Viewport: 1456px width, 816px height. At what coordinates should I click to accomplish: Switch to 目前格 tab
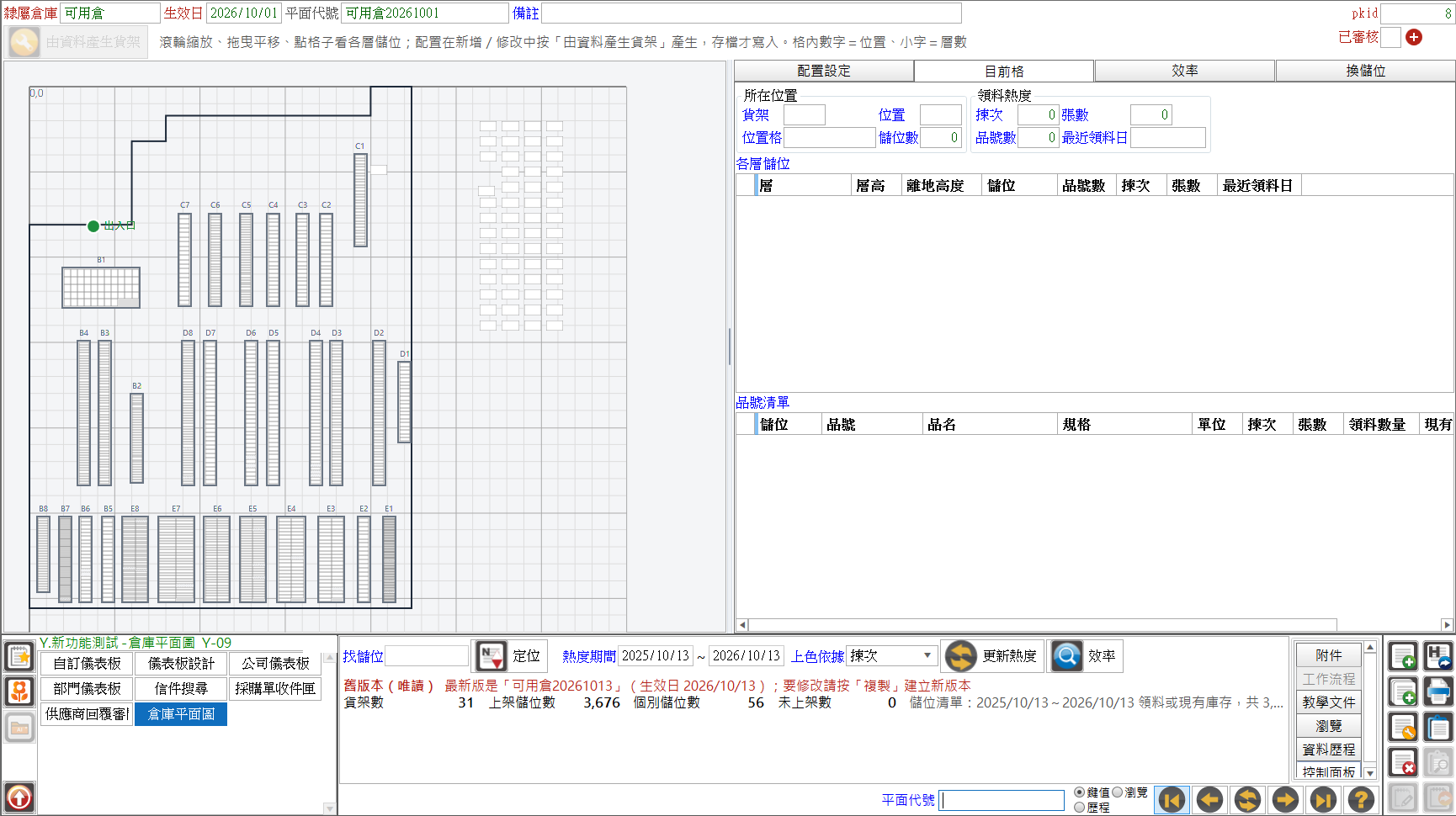[x=1004, y=71]
